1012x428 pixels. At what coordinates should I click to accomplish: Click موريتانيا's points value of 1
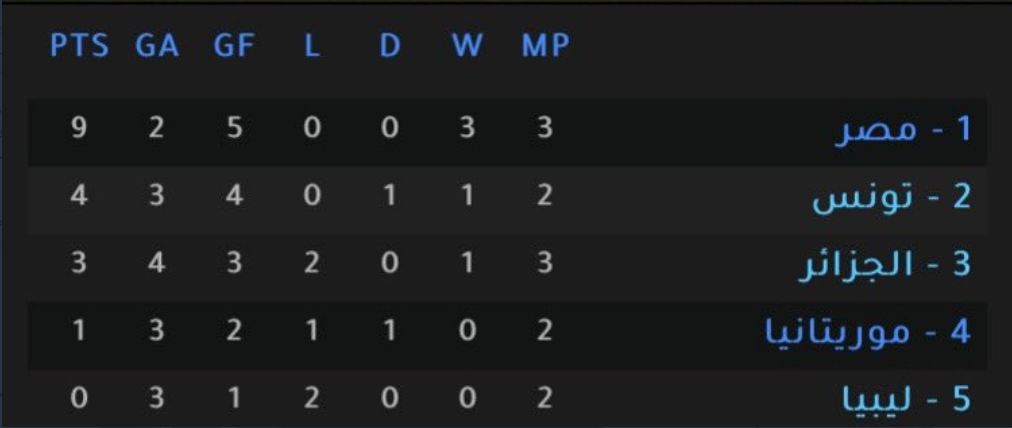click(79, 332)
